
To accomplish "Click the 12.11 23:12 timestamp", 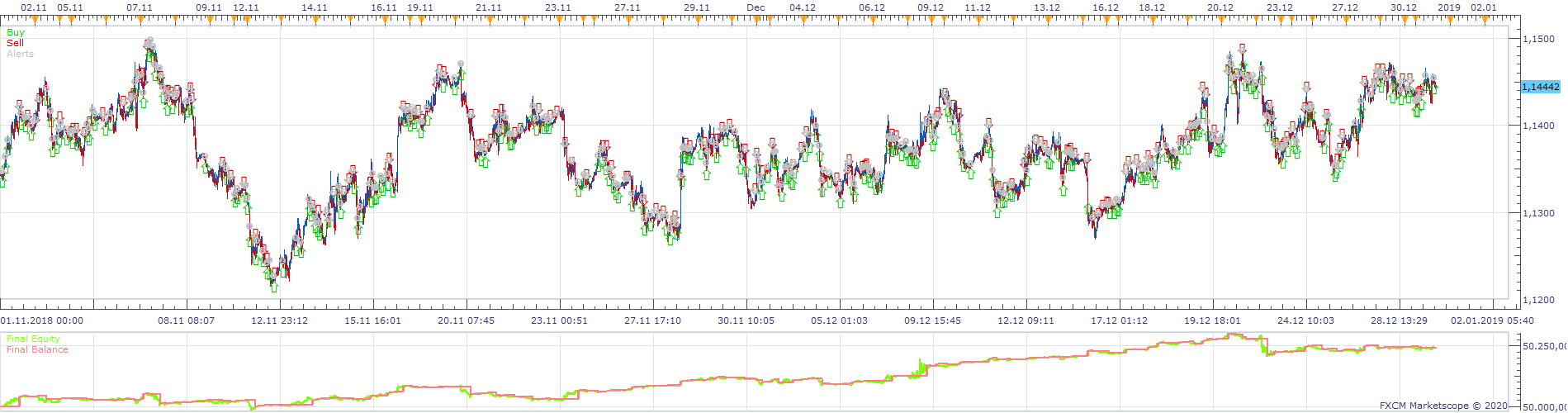I will pos(280,320).
